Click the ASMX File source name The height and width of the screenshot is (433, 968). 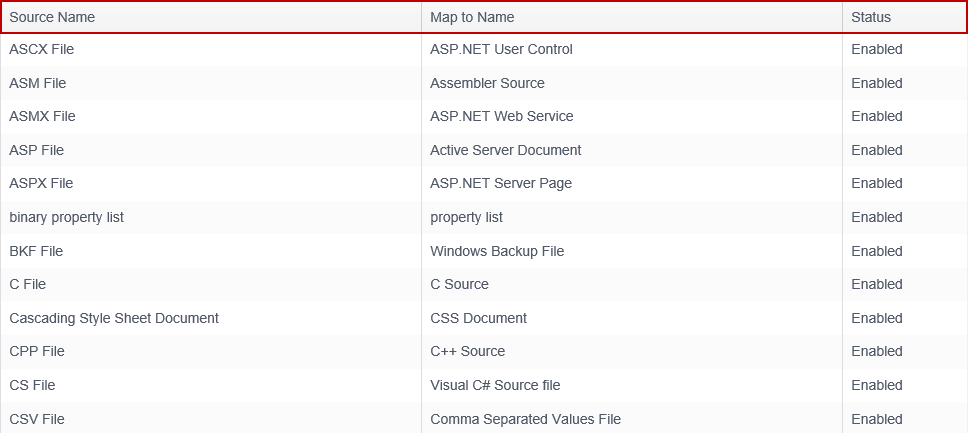pyautogui.click(x=43, y=116)
